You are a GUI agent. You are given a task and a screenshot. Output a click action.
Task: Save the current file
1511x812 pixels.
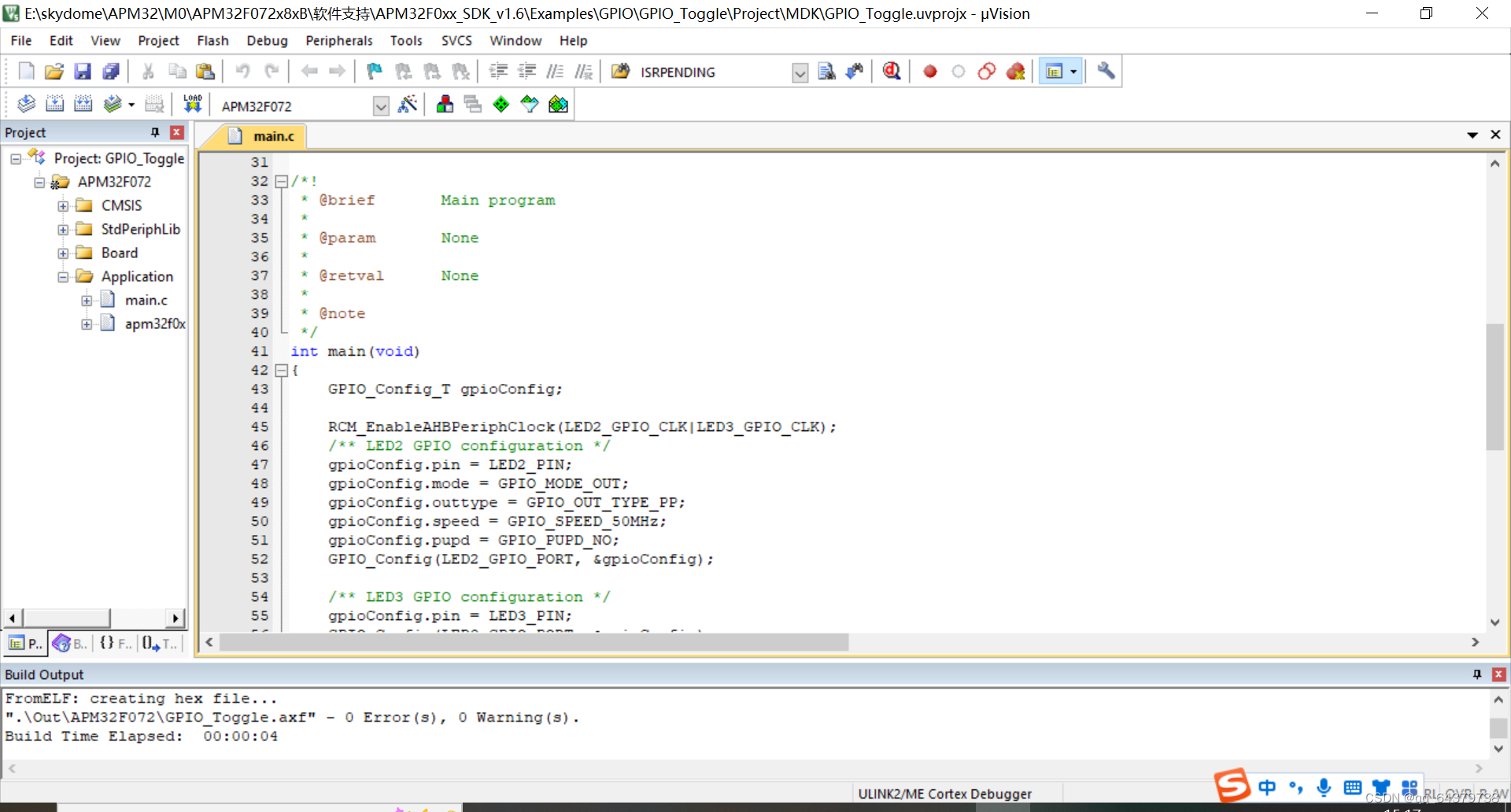pyautogui.click(x=83, y=72)
